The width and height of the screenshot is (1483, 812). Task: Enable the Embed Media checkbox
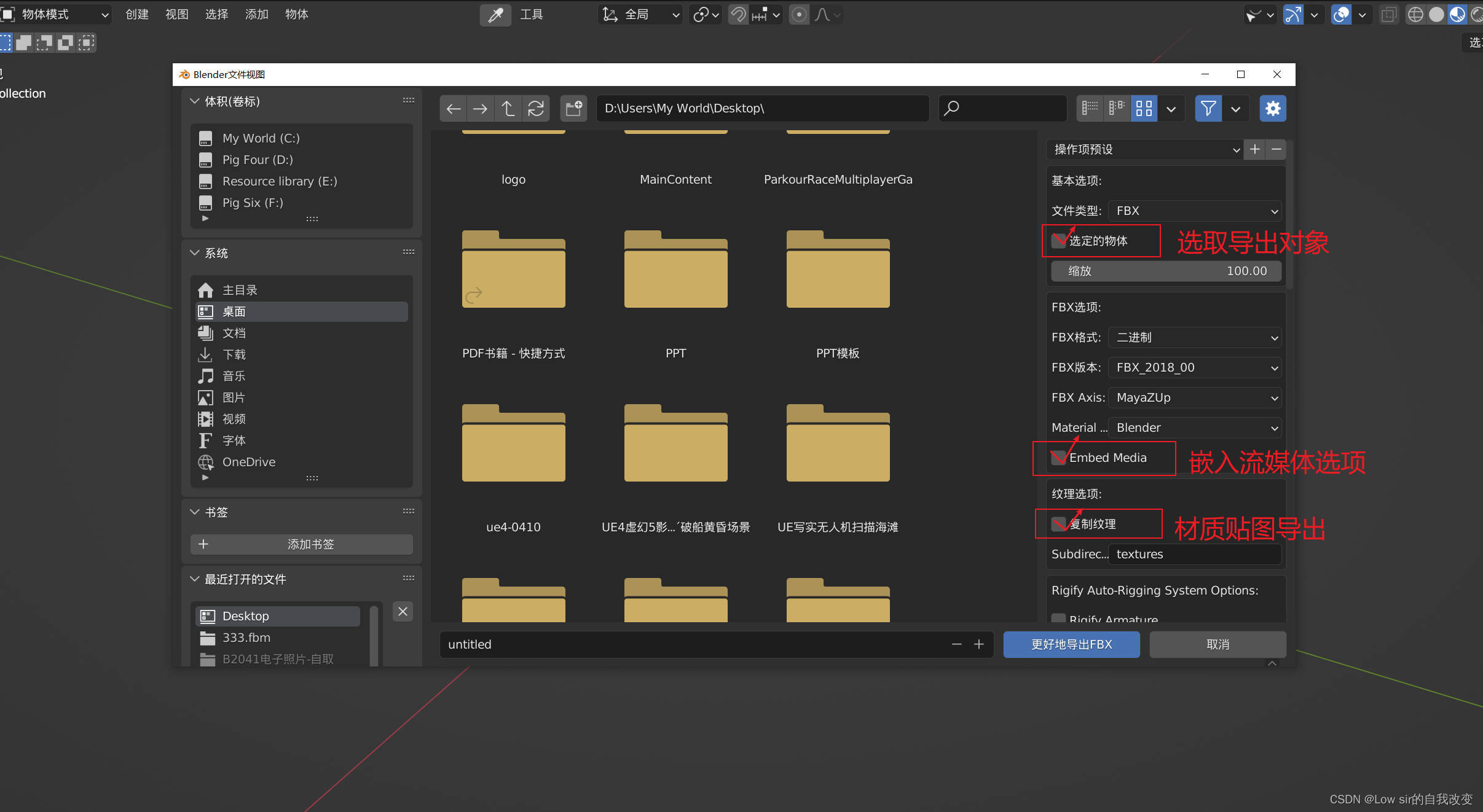[1059, 458]
